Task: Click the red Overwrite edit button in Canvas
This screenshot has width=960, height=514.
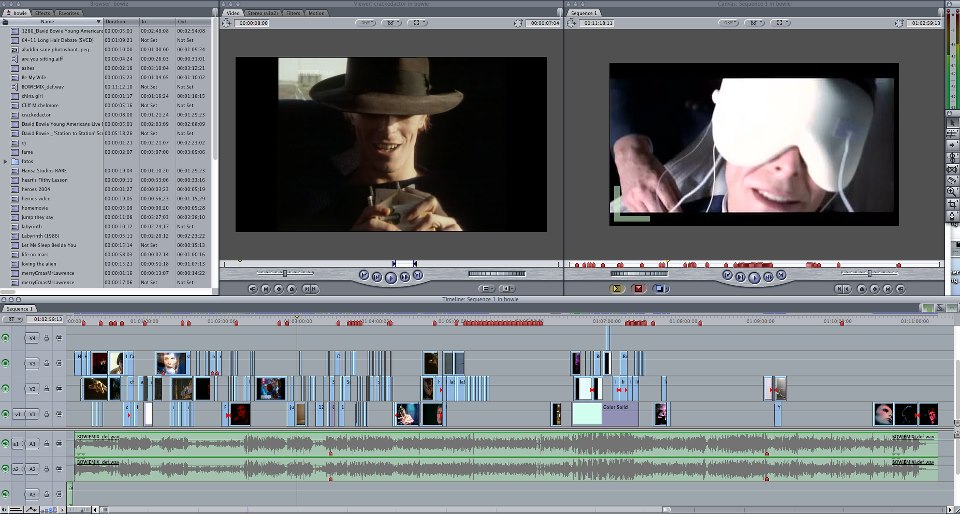Action: click(x=639, y=289)
